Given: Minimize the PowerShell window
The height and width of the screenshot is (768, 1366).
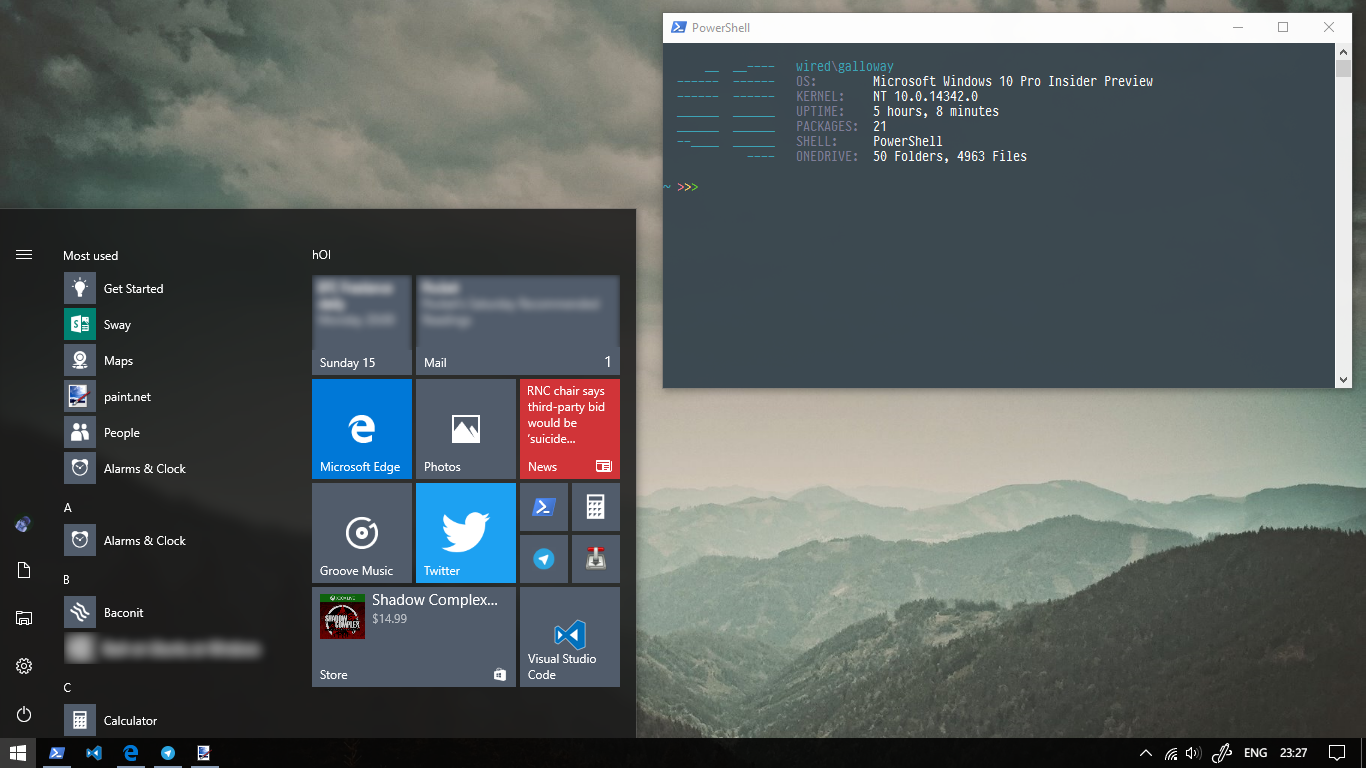Looking at the screenshot, I should click(x=1238, y=28).
